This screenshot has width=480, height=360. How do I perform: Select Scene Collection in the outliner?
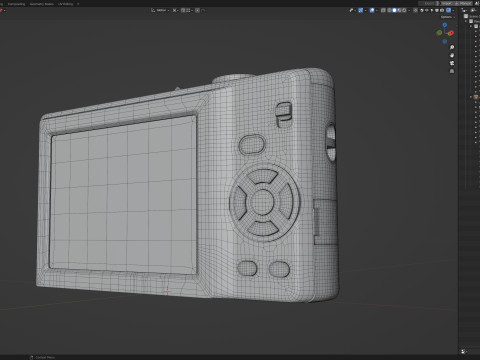471,16
